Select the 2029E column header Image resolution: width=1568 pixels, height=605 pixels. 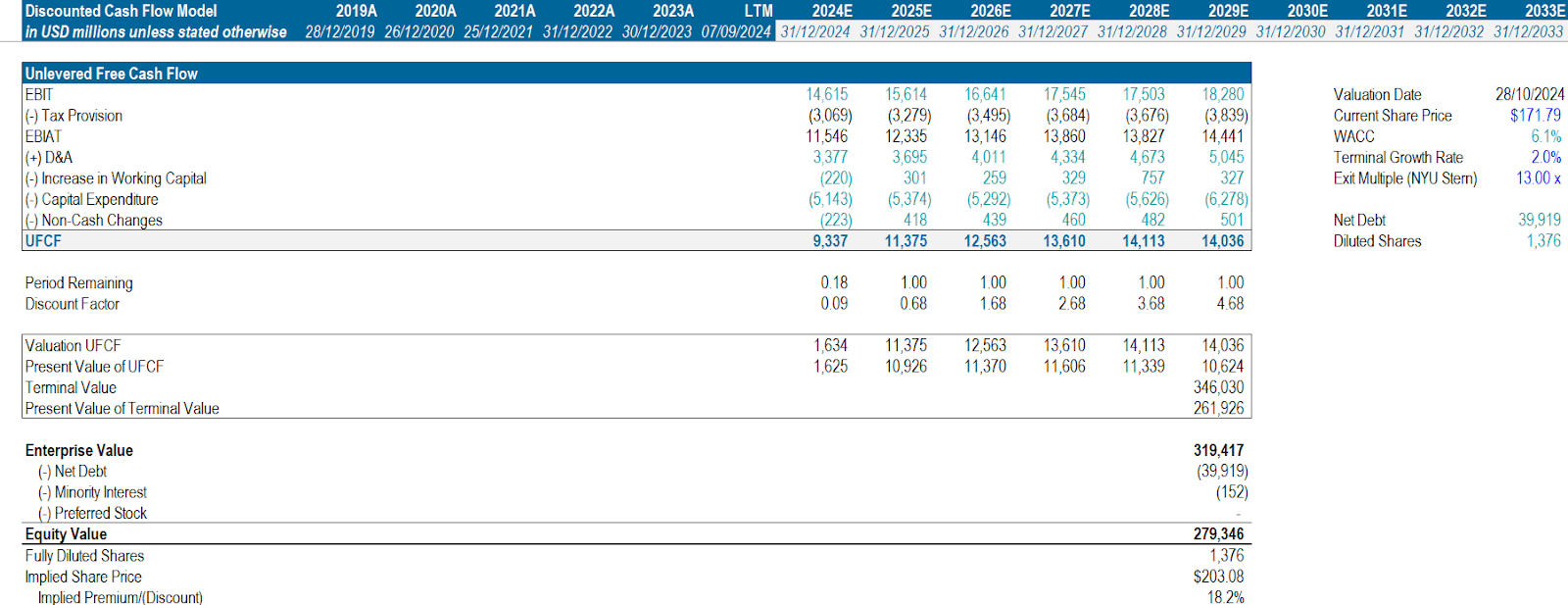pos(1228,11)
